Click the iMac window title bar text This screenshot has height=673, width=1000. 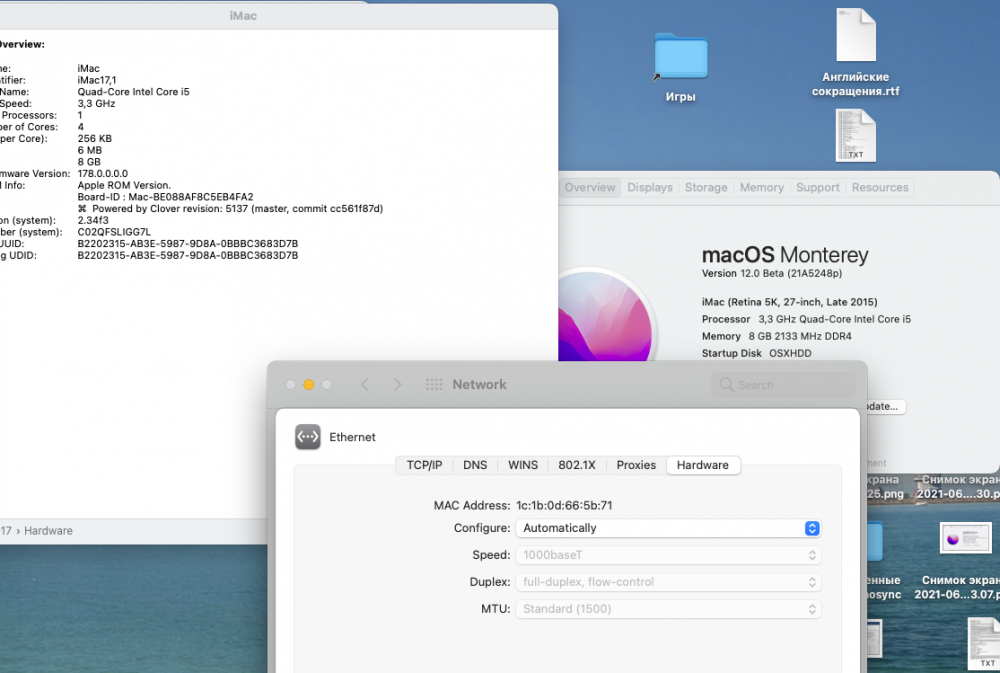(x=243, y=16)
